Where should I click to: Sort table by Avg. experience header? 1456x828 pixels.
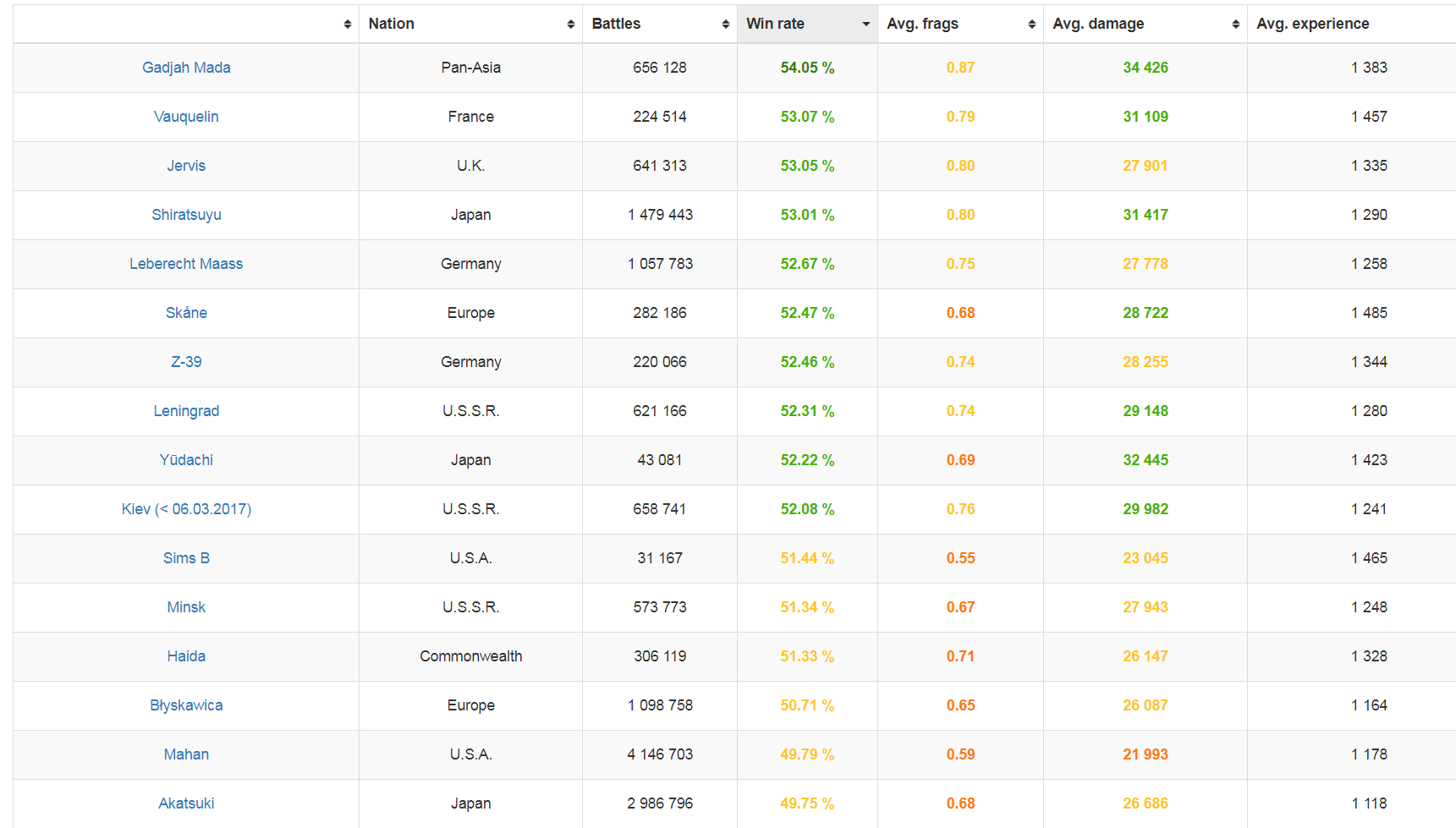tap(1312, 24)
